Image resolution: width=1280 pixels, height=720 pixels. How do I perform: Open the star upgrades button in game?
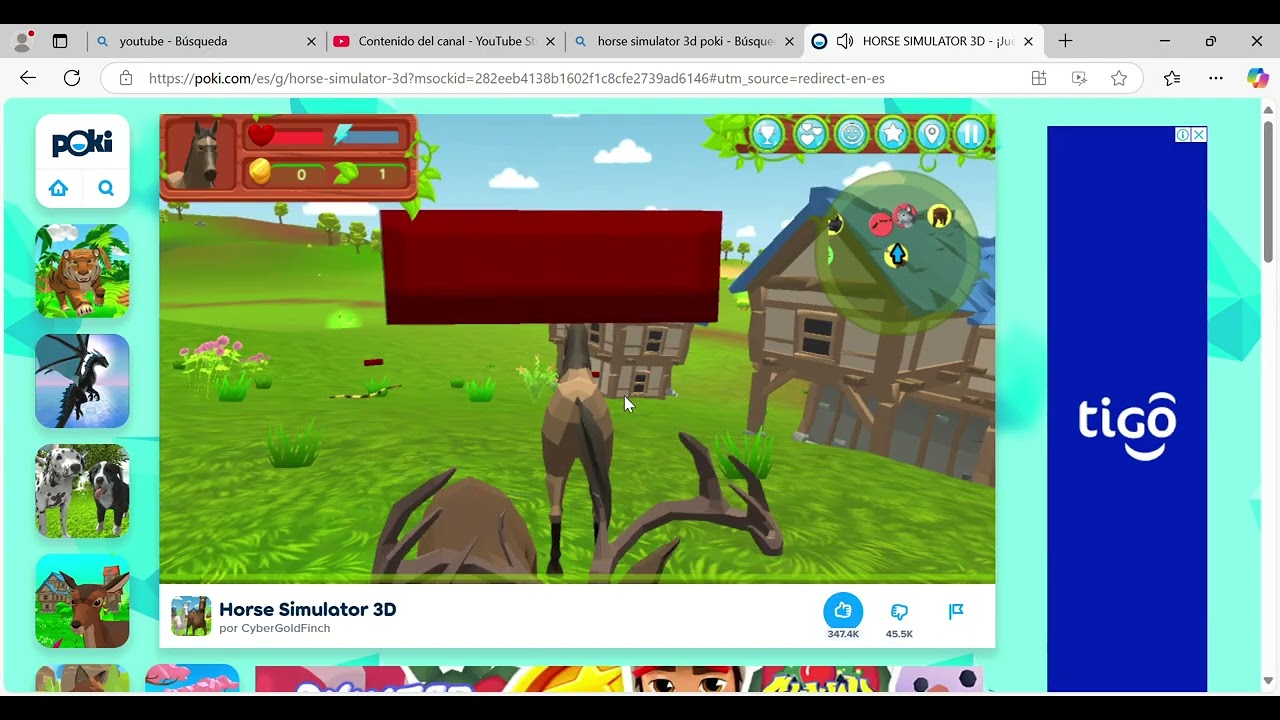(x=891, y=134)
